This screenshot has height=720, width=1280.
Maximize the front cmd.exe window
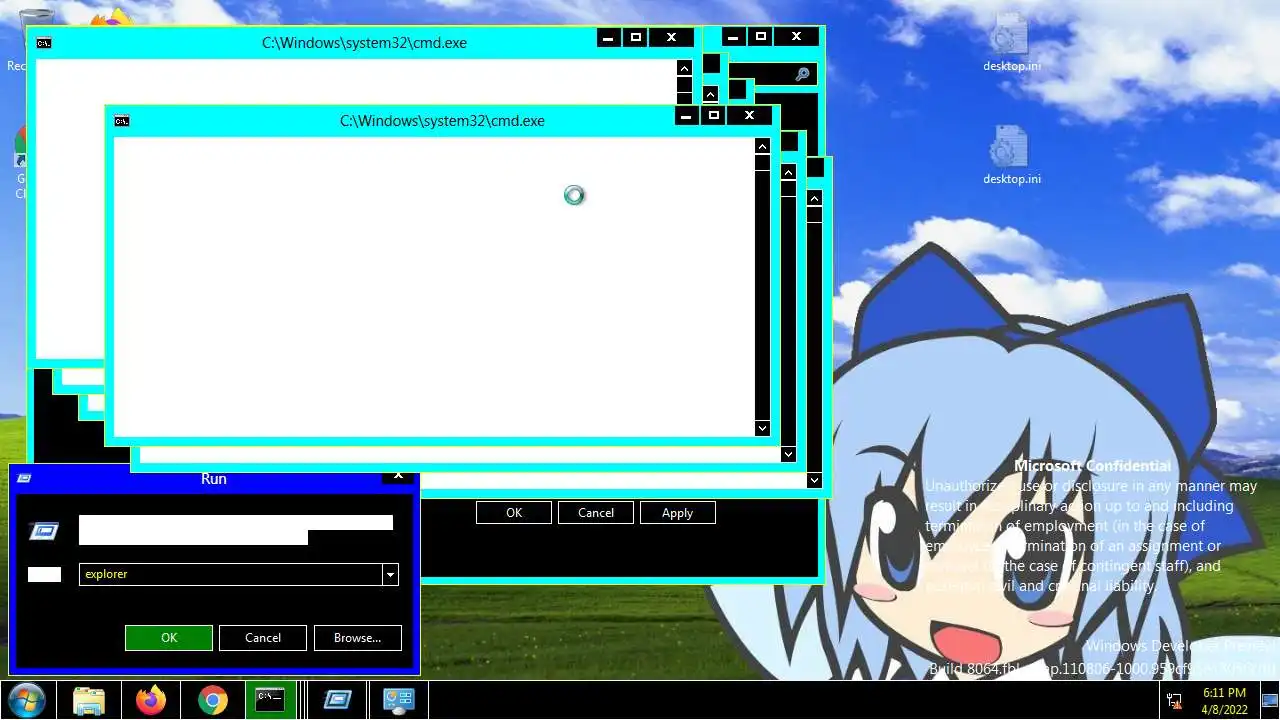[x=713, y=117]
